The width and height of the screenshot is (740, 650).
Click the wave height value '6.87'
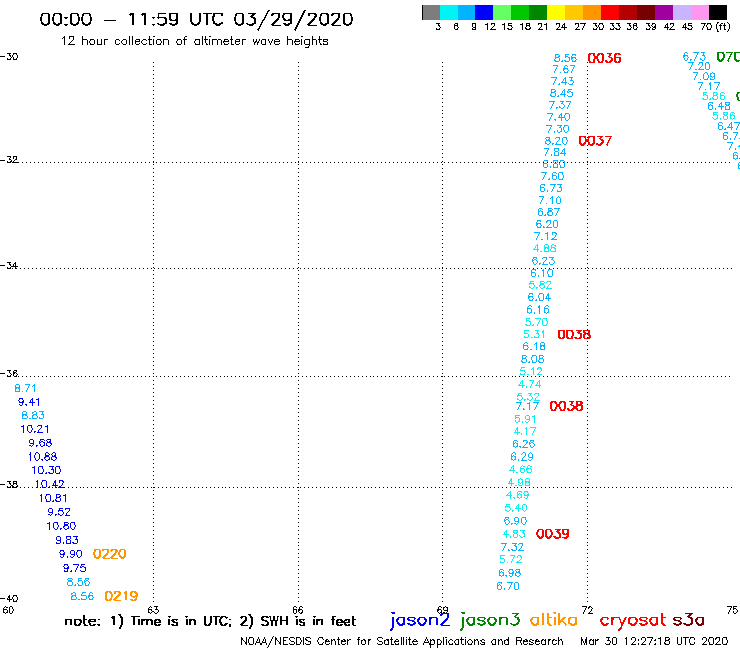click(549, 212)
